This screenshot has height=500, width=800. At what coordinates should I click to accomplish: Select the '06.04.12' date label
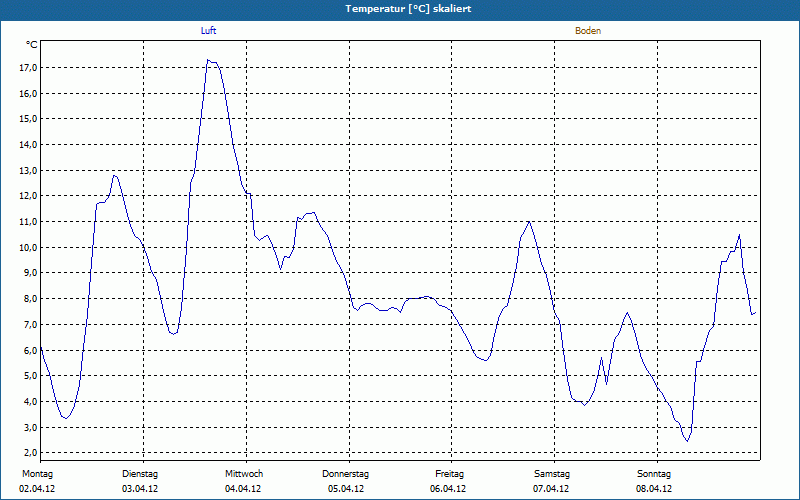coord(448,489)
